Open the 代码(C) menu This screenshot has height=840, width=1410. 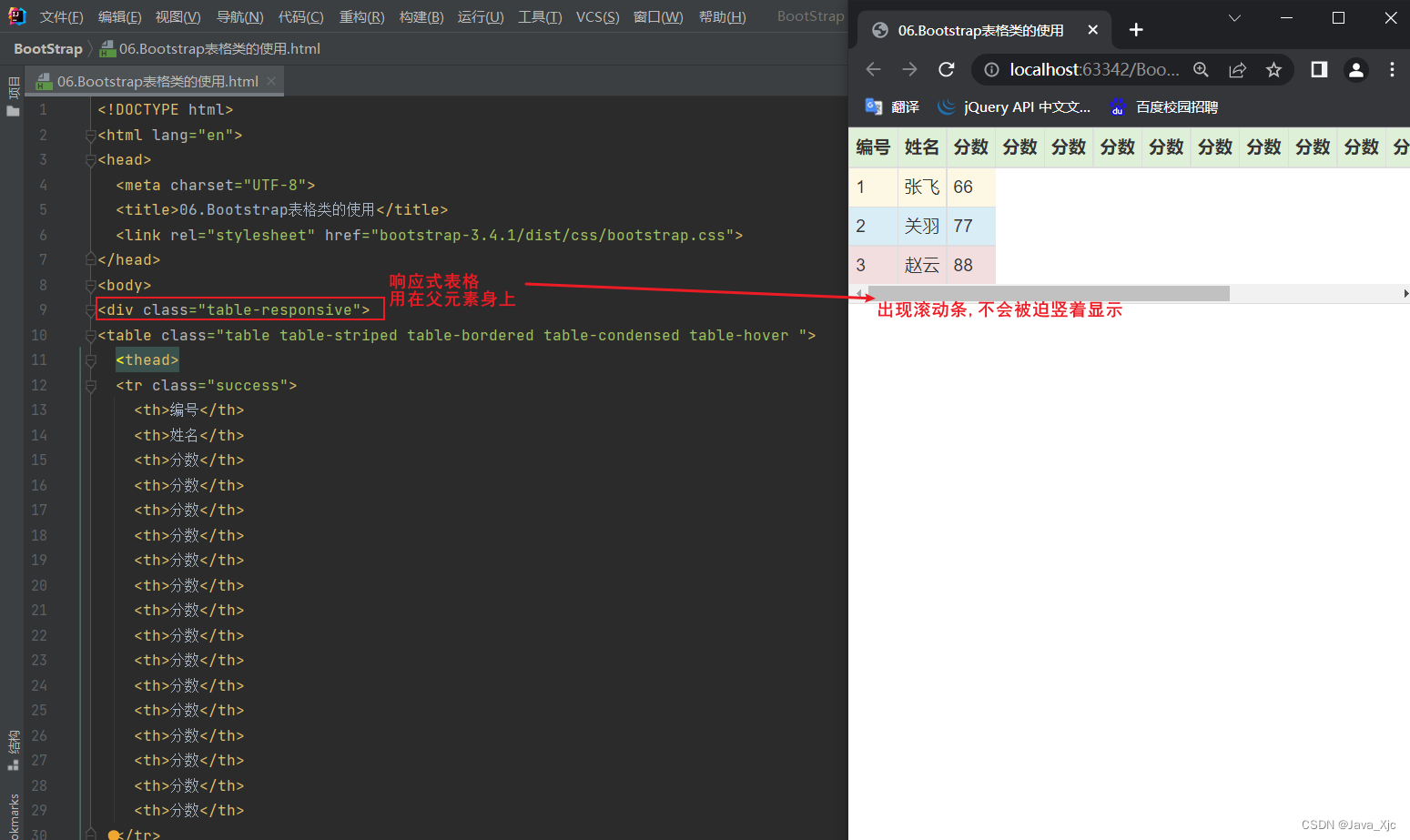pyautogui.click(x=300, y=17)
